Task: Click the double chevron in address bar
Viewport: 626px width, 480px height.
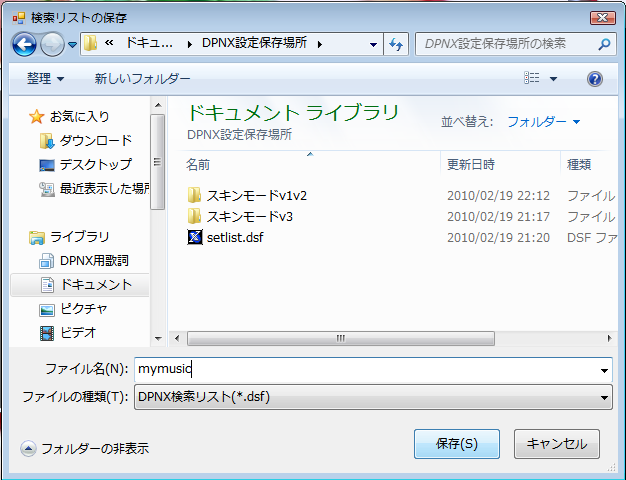Action: pyautogui.click(x=109, y=43)
